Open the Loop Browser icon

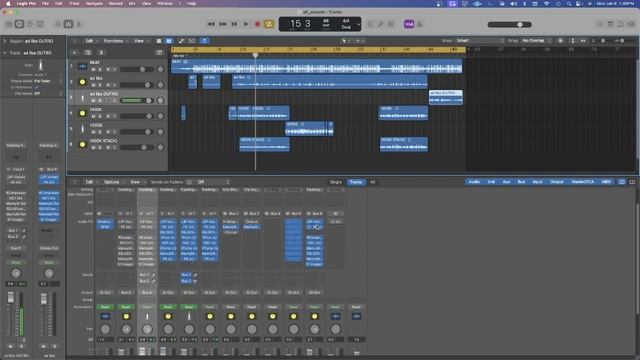tap(620, 24)
